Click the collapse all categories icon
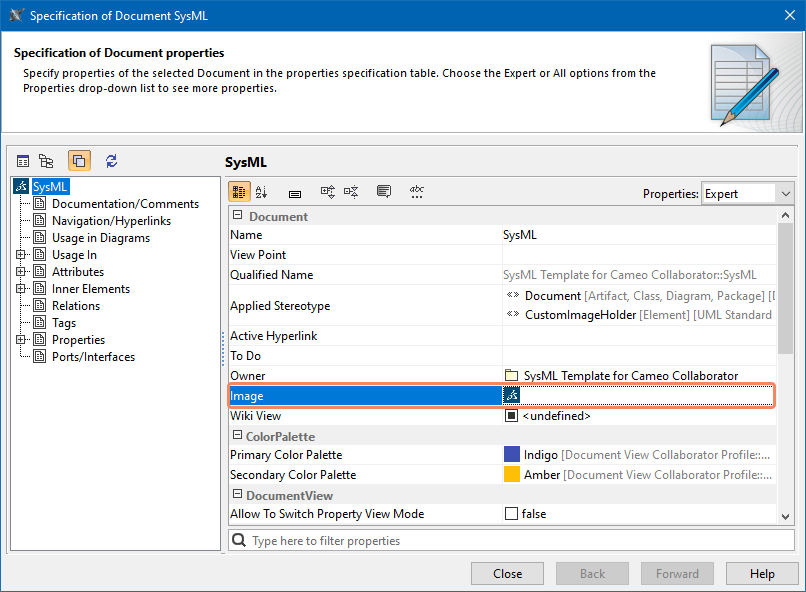This screenshot has height=592, width=806. click(x=351, y=192)
